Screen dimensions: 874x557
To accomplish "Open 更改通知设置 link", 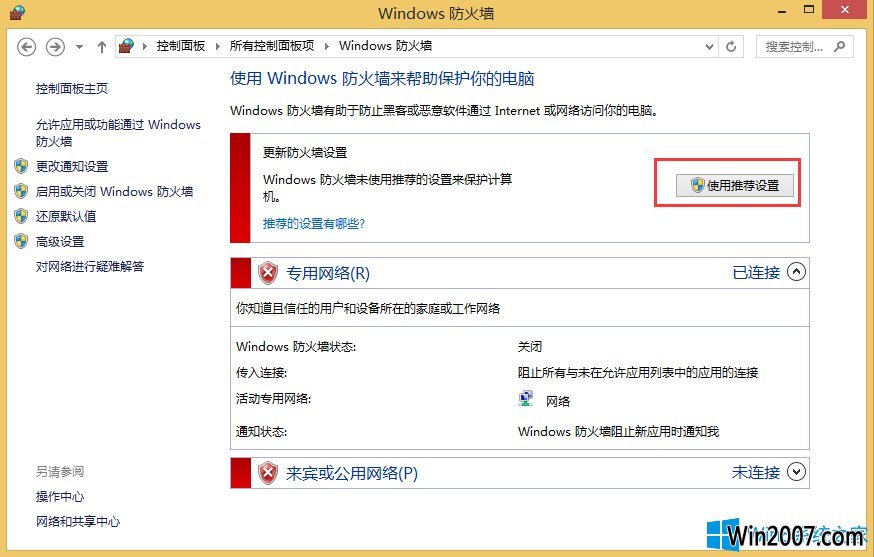I will (72, 166).
